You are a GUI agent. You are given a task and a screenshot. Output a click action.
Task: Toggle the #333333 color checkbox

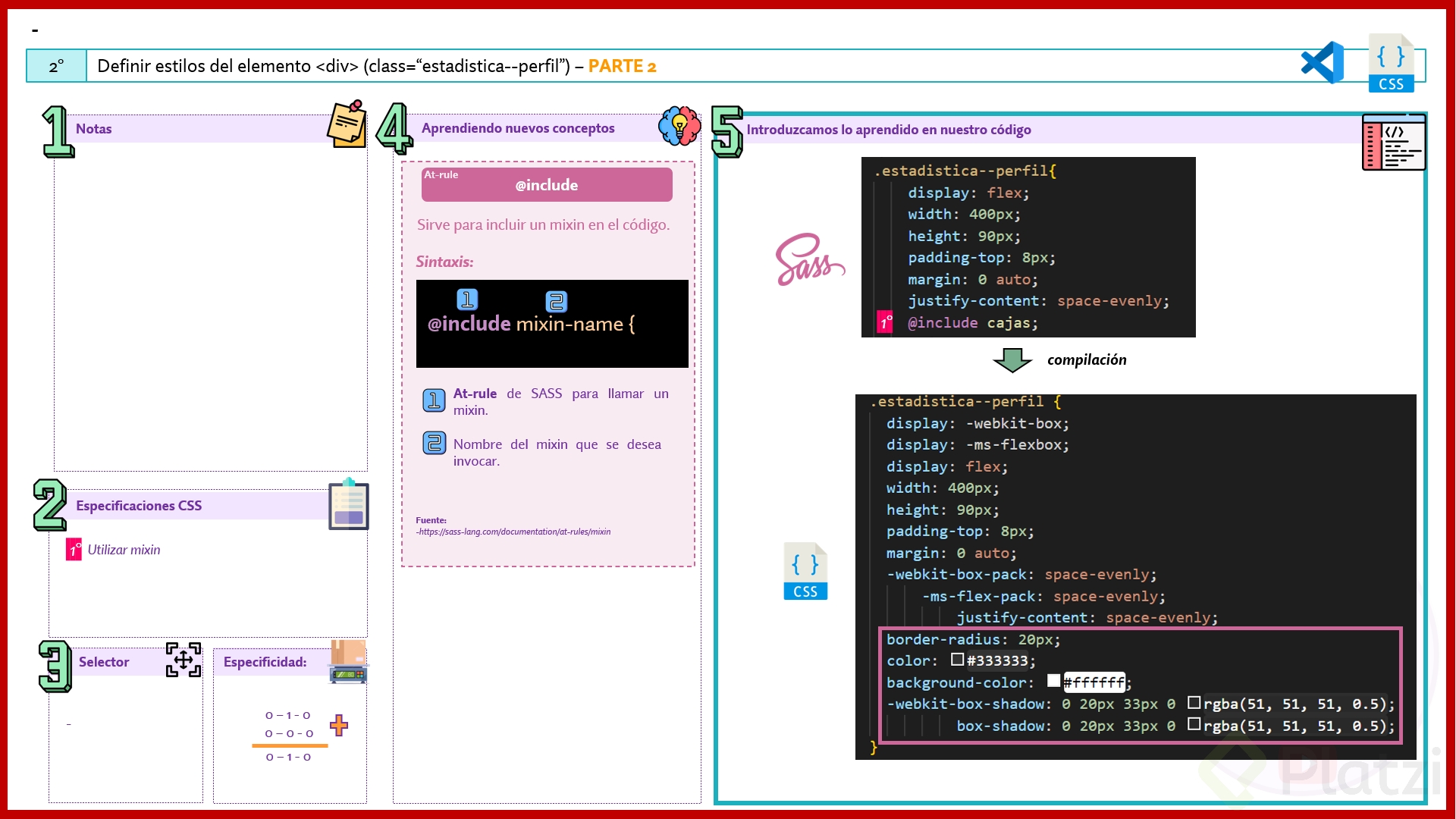pyautogui.click(x=957, y=660)
